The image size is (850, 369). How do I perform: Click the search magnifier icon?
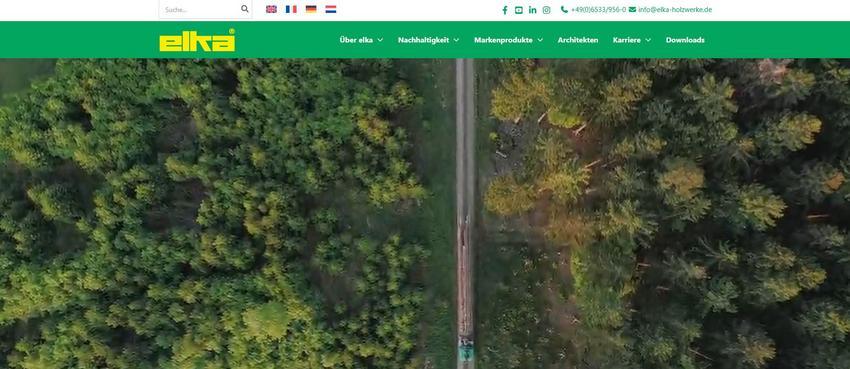(244, 9)
